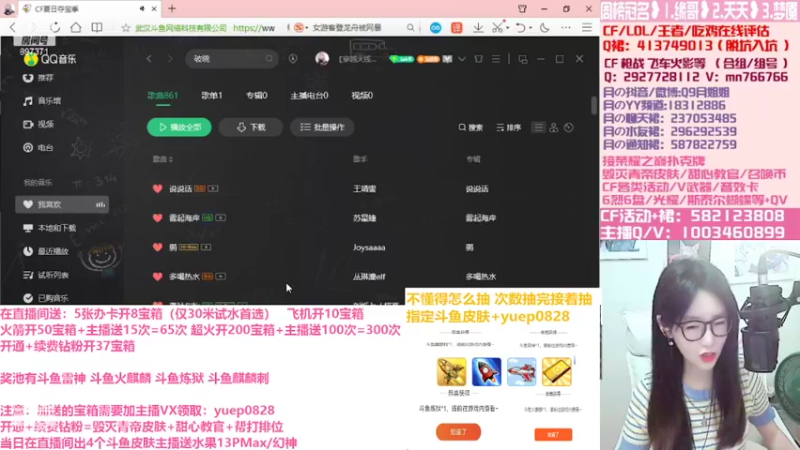Expand the scissors tool dropdown arrow
The image size is (800, 450).
507,28
